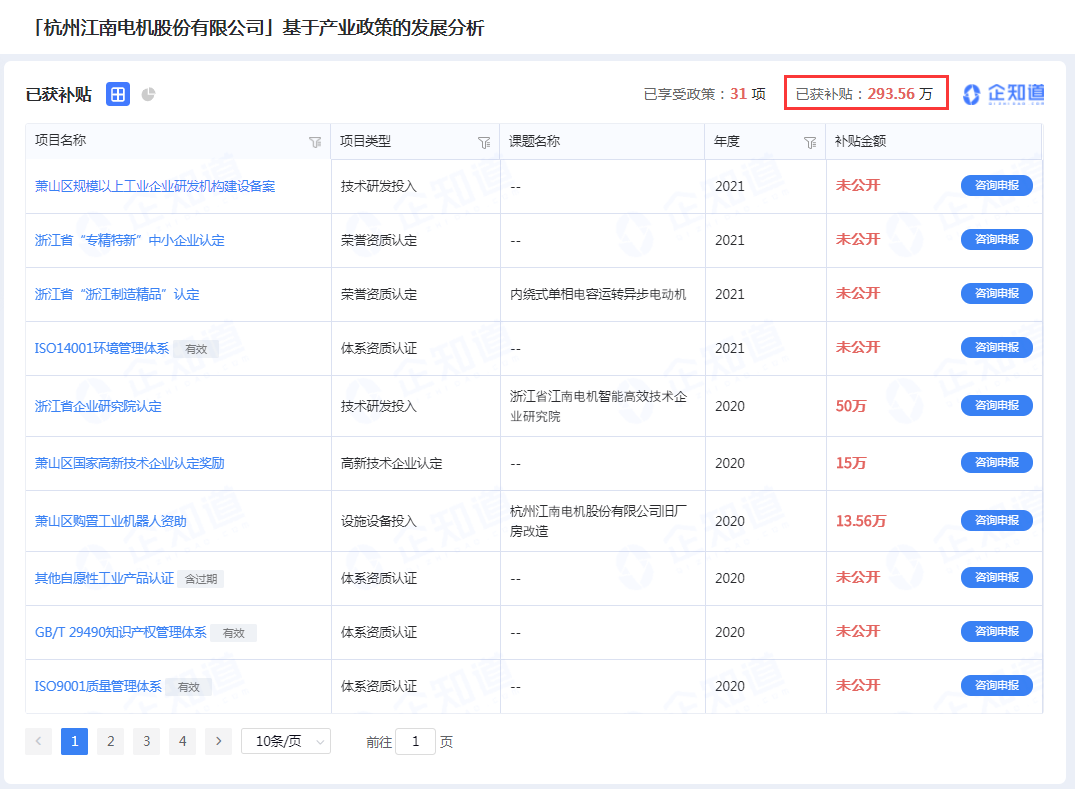1075x789 pixels.
Task: Open 其他自愿性工业产品认证 link
Action: tap(104, 579)
